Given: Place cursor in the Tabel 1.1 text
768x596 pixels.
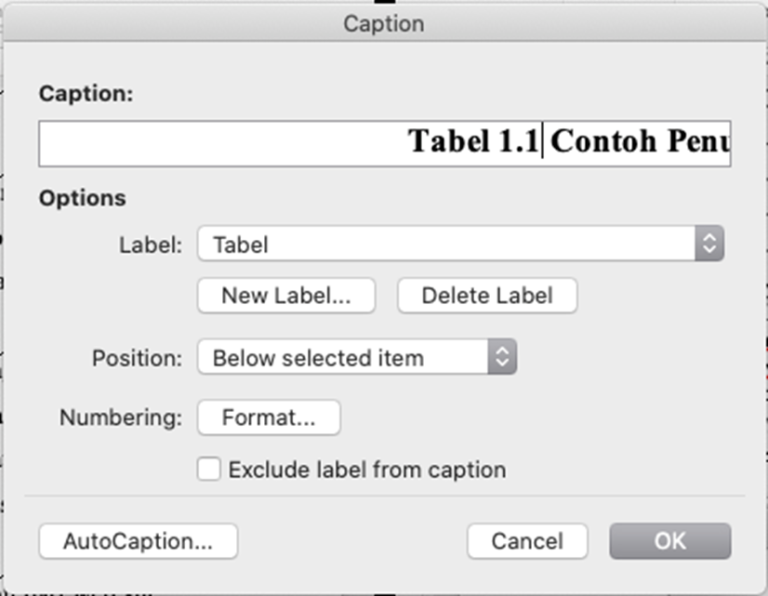Looking at the screenshot, I should pos(474,142).
